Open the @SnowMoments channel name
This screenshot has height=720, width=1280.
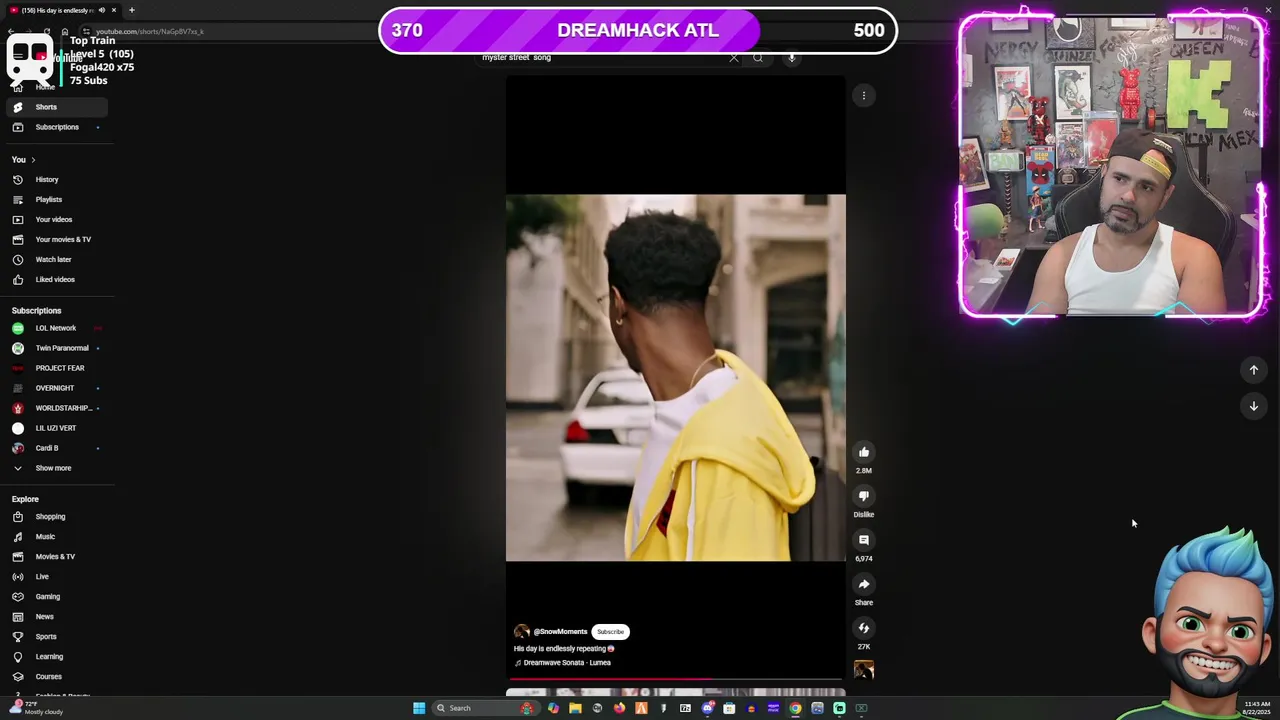click(560, 632)
